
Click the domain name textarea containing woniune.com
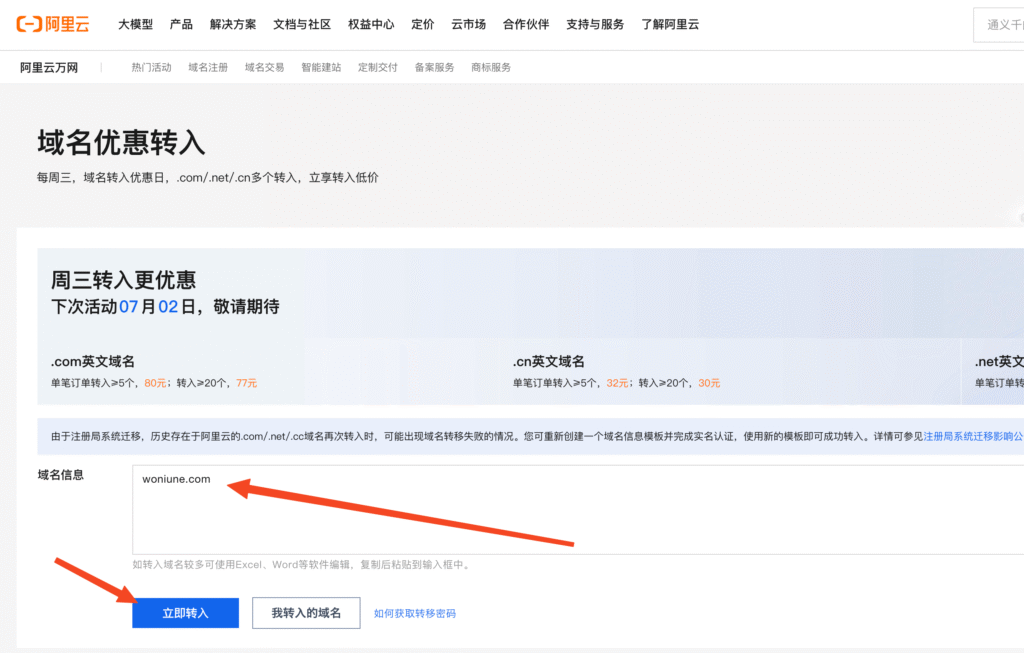point(577,510)
